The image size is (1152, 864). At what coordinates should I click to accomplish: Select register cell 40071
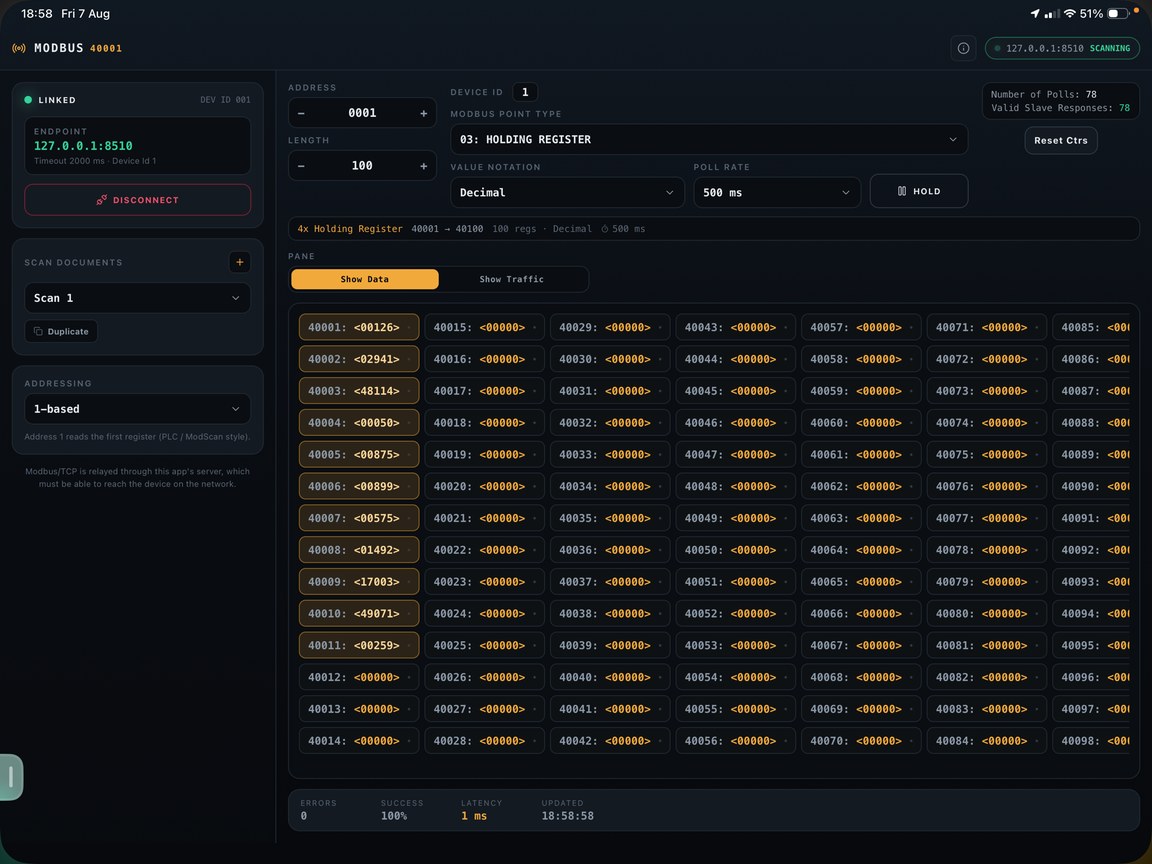987,328
